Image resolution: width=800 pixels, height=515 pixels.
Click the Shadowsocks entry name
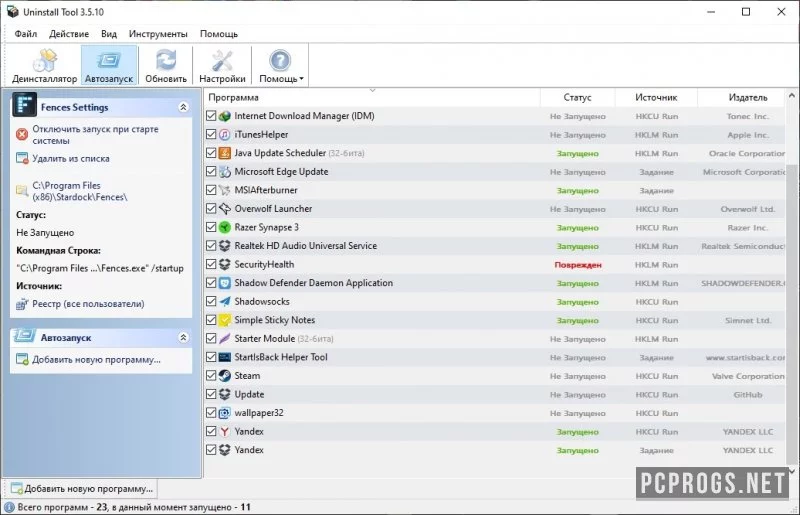(262, 302)
